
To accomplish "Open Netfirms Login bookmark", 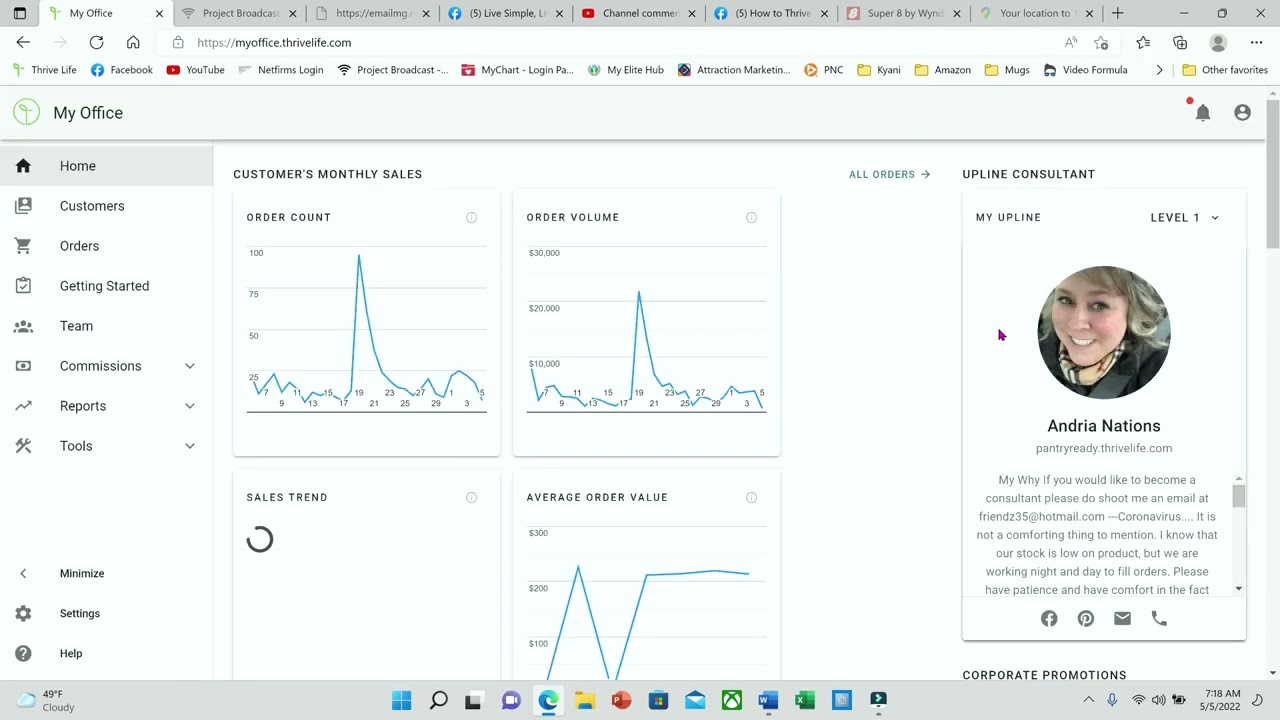I will (281, 70).
